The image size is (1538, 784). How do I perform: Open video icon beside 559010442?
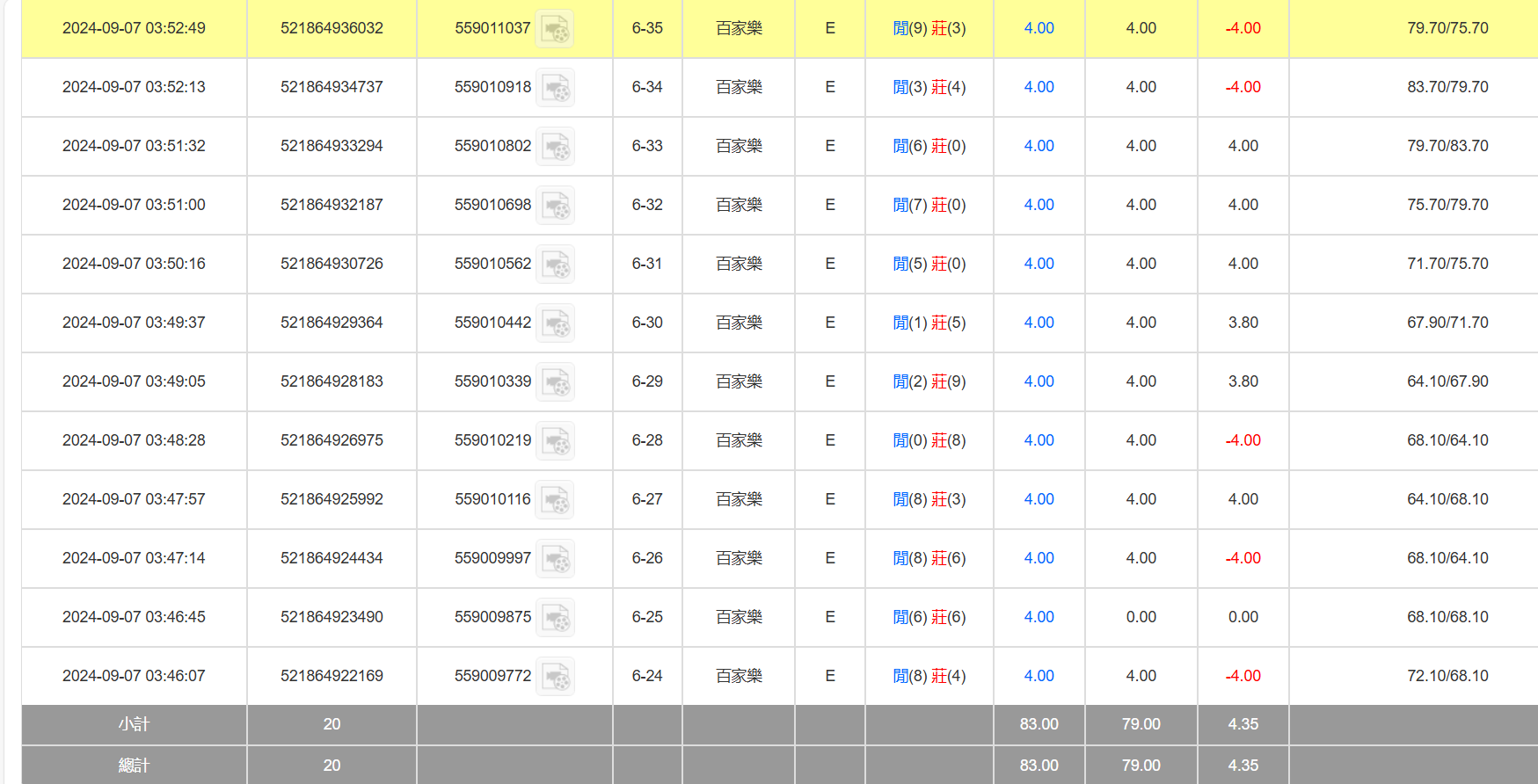[x=555, y=323]
